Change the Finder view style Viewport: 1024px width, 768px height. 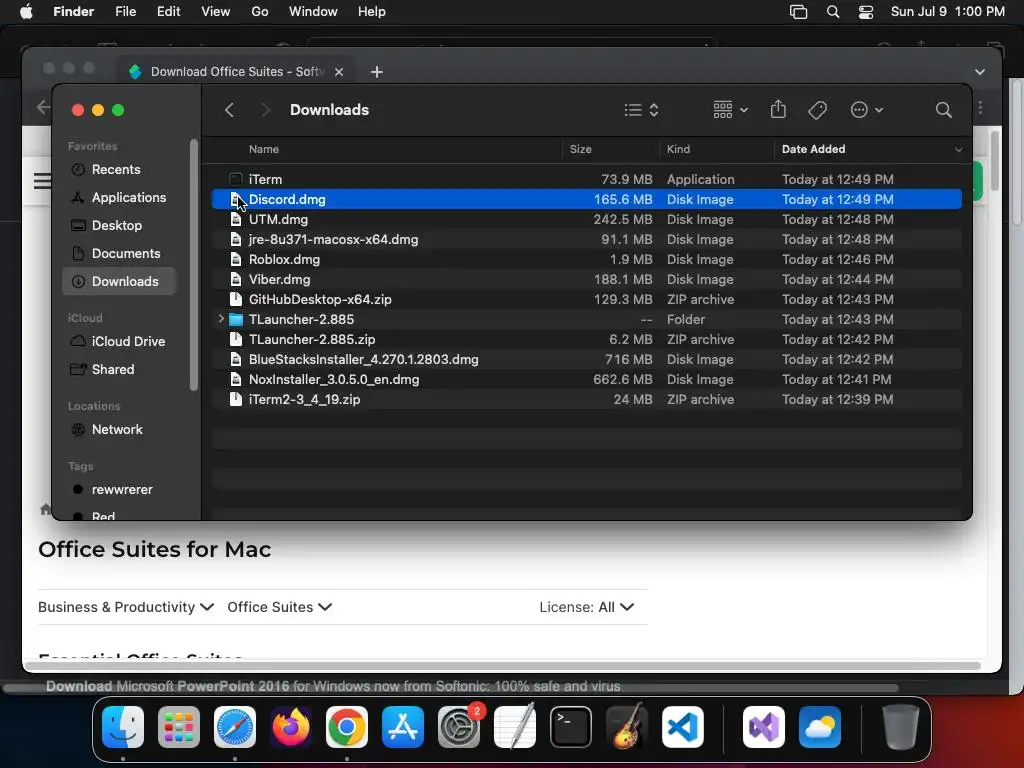point(641,110)
